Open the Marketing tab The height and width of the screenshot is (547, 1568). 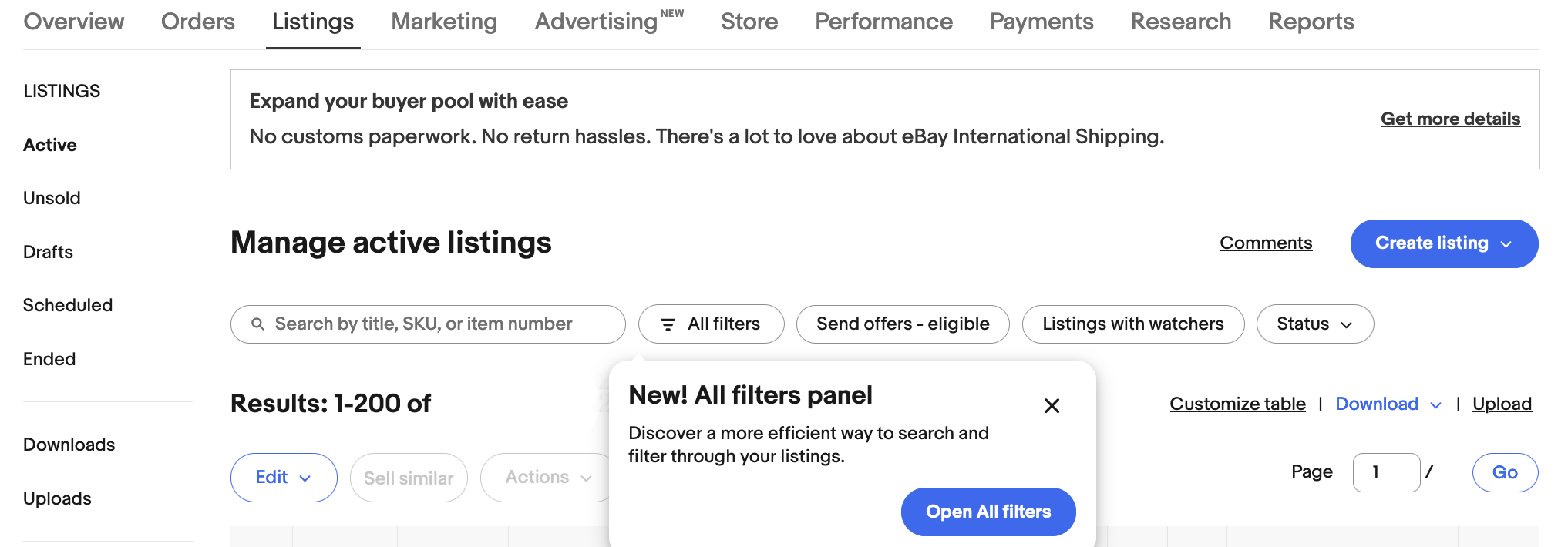click(x=444, y=22)
